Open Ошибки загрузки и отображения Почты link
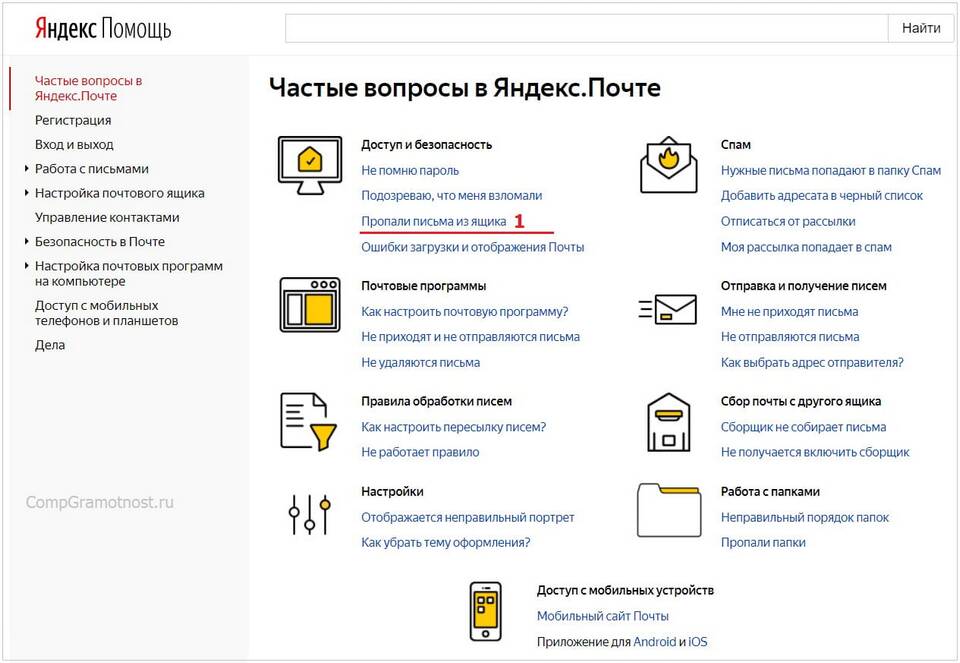The height and width of the screenshot is (663, 960). click(x=473, y=247)
